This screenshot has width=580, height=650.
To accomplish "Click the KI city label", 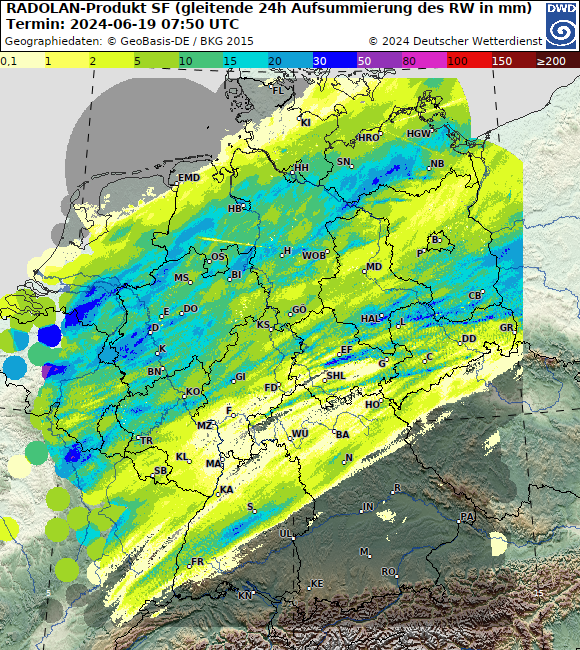I will [x=306, y=122].
